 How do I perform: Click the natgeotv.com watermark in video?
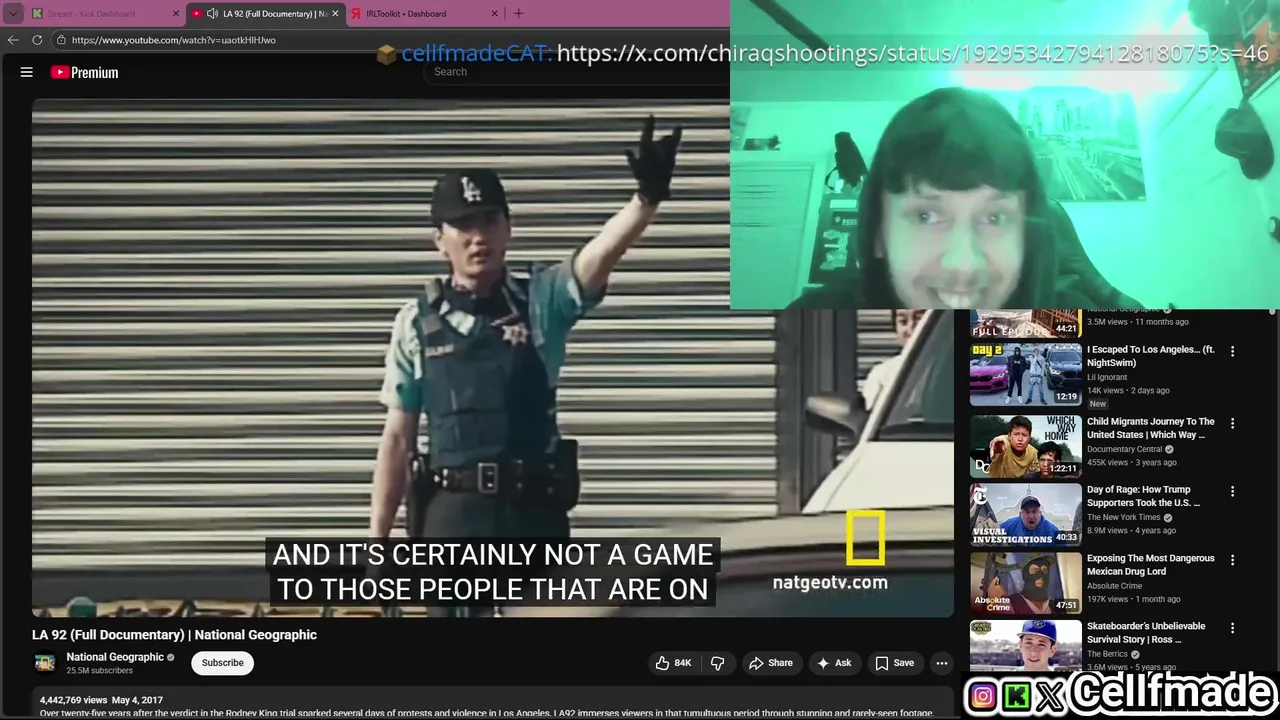pos(830,582)
